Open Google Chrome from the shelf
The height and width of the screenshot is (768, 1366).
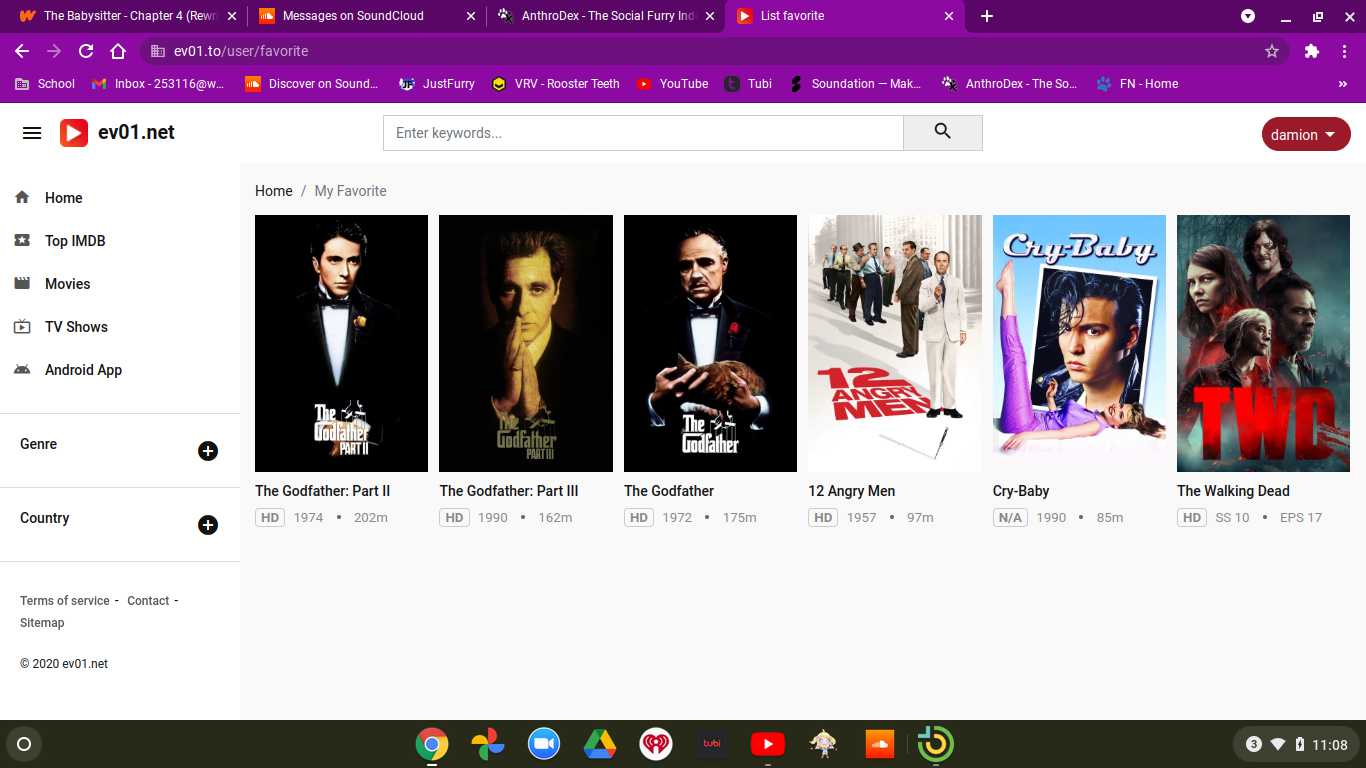[432, 744]
